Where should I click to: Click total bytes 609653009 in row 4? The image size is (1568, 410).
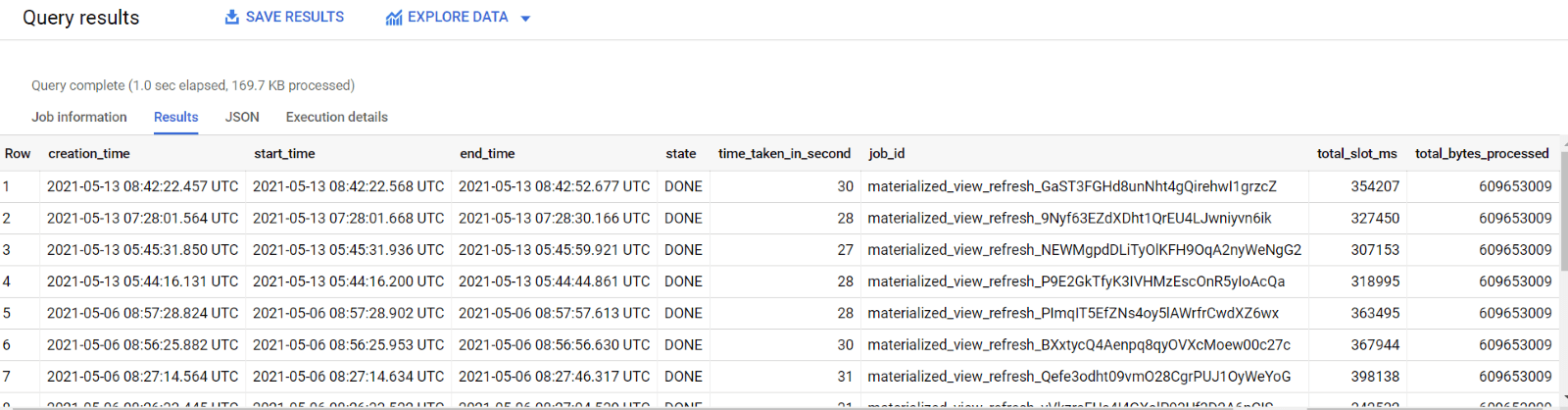1515,282
